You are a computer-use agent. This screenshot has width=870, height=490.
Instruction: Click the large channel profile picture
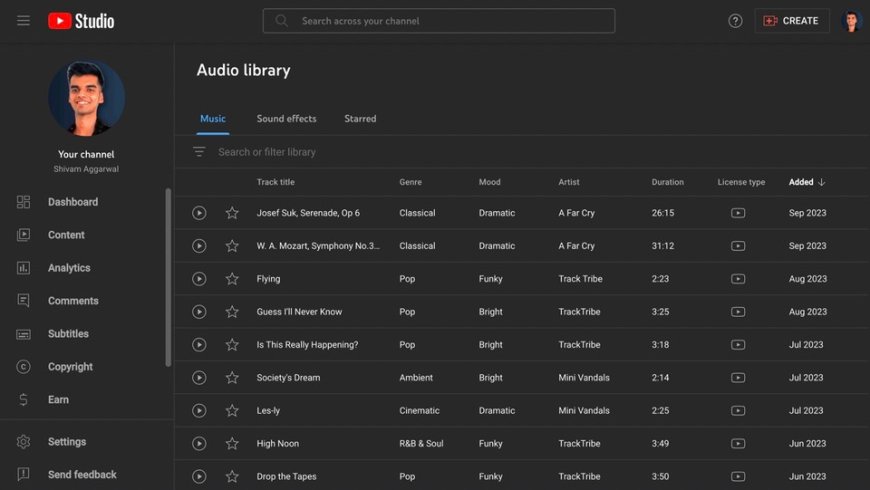pos(86,98)
